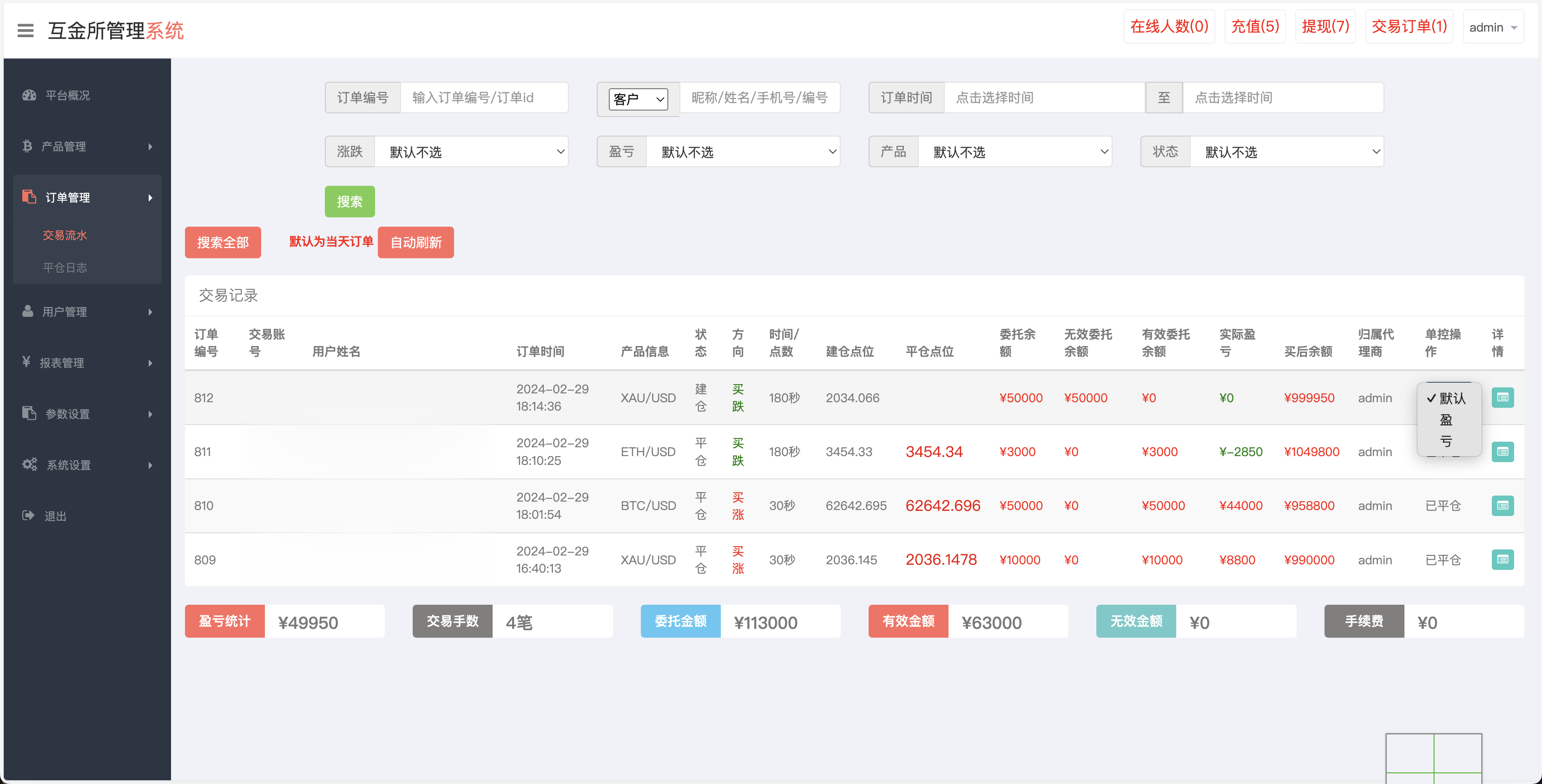Click the 订单管理 sidebar icon

[29, 197]
